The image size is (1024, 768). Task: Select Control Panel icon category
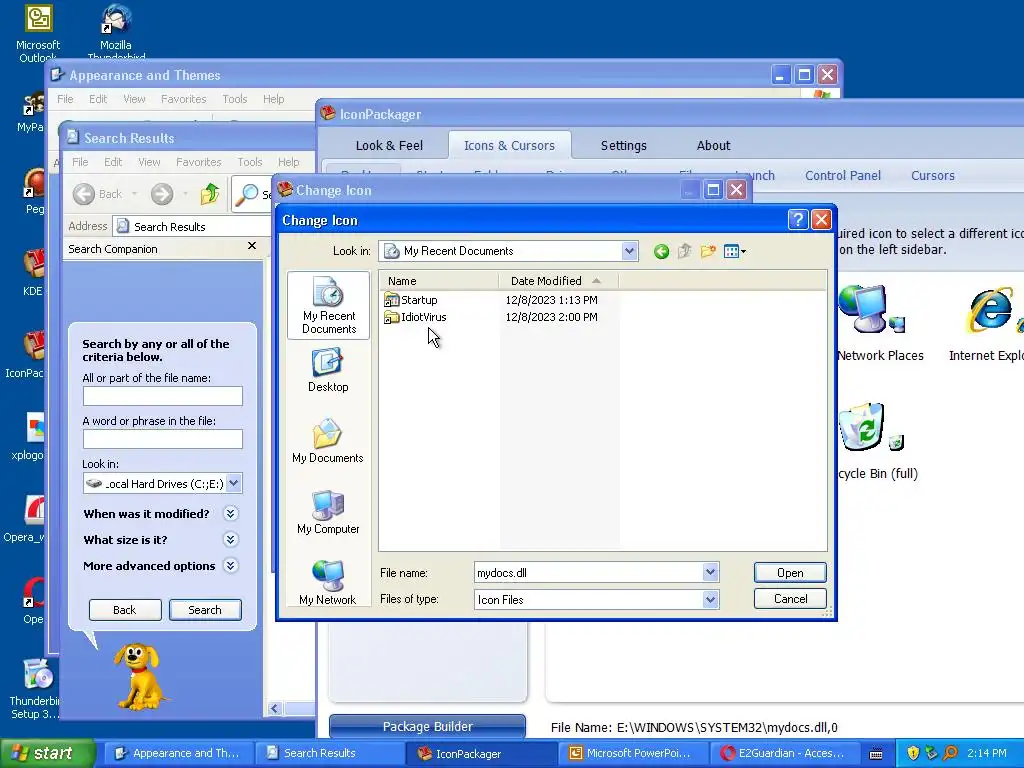coord(842,176)
